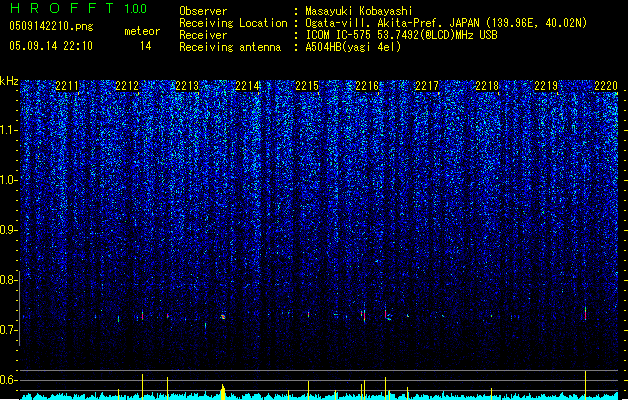Click the 1.0 frequency axis label
This screenshot has height=400, width=629.
coord(9,180)
